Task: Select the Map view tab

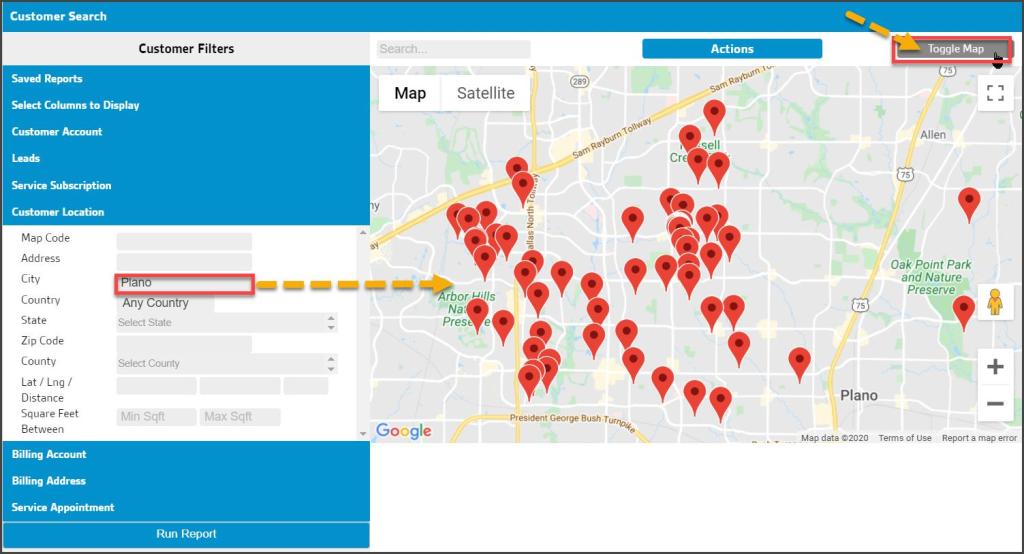Action: 410,93
